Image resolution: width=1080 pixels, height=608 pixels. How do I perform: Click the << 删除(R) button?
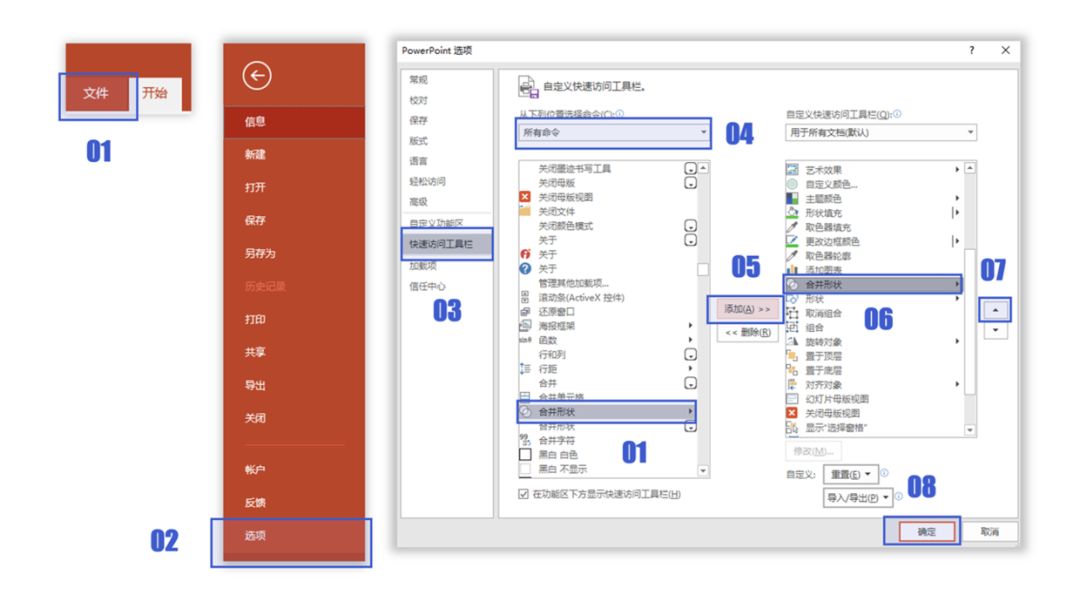pyautogui.click(x=747, y=333)
